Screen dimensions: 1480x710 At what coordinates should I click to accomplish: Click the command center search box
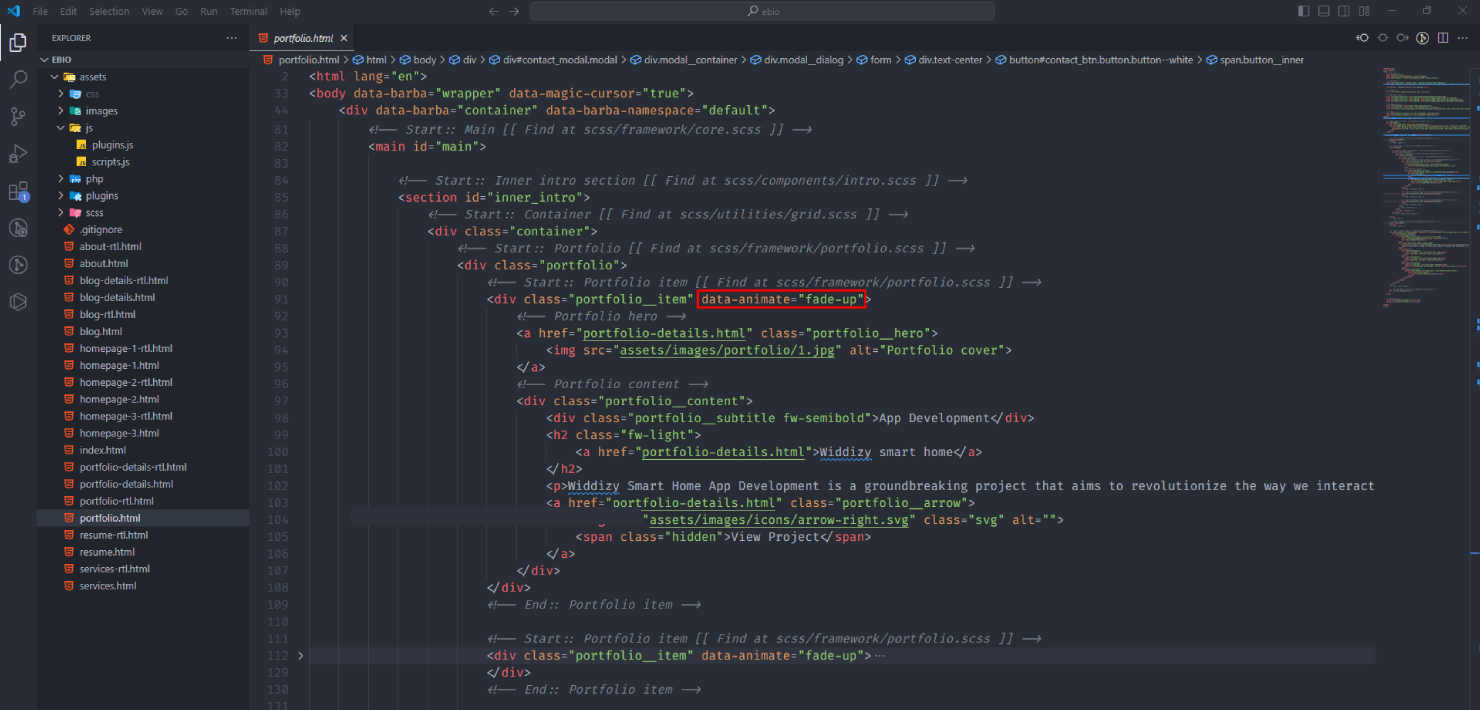(762, 11)
